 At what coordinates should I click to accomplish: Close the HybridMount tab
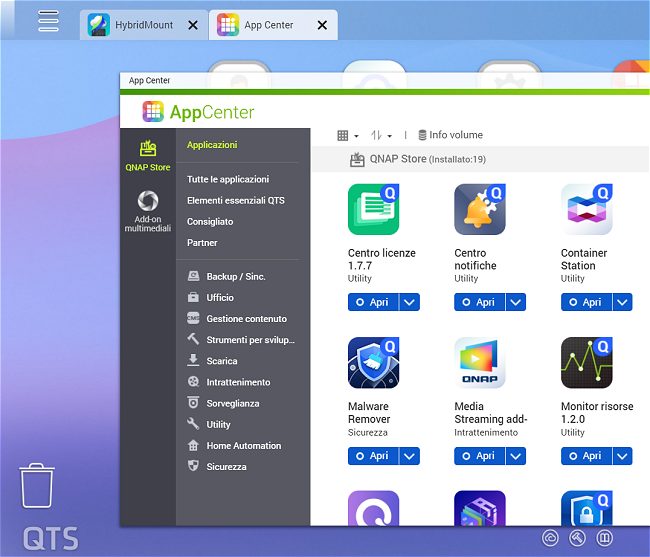(193, 25)
